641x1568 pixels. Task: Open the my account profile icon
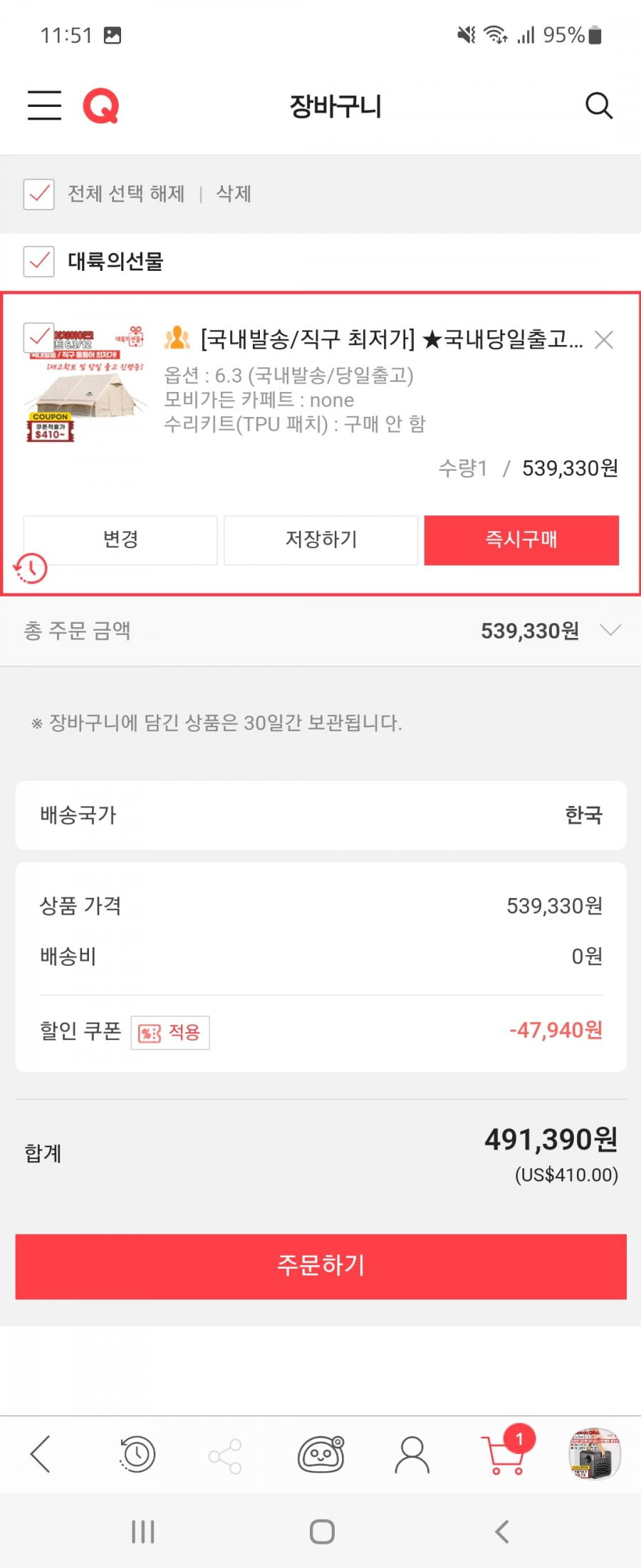pyautogui.click(x=412, y=1454)
